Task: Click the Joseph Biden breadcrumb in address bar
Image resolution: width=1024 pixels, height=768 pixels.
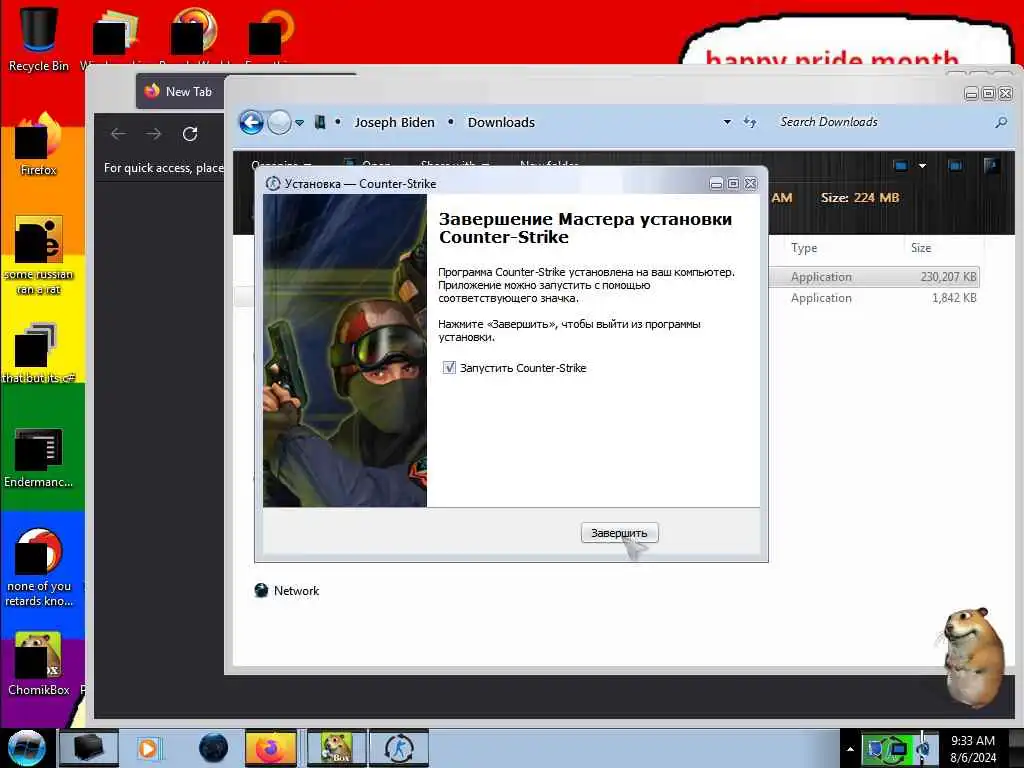Action: (394, 122)
